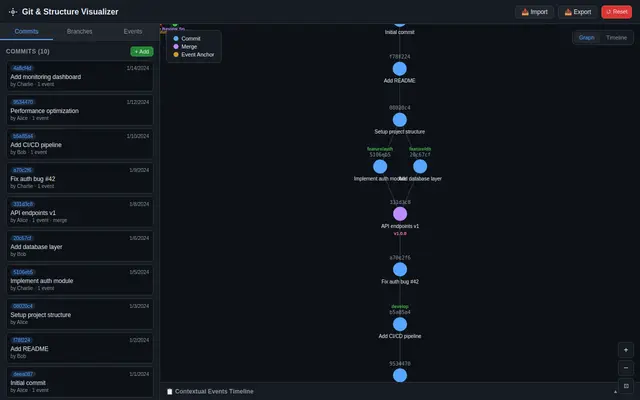Switch to the Timeline view toggle
The image size is (640, 400).
616,38
